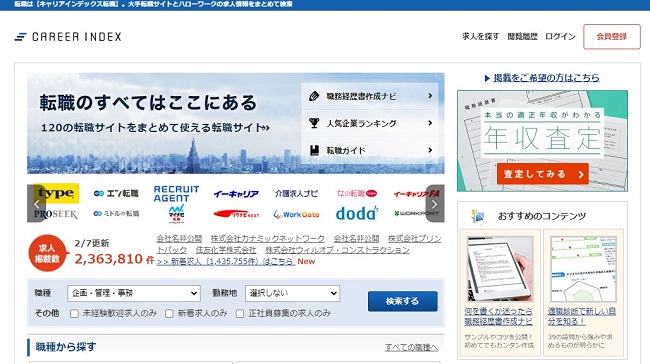Open the WORKPORT logo

click(416, 214)
